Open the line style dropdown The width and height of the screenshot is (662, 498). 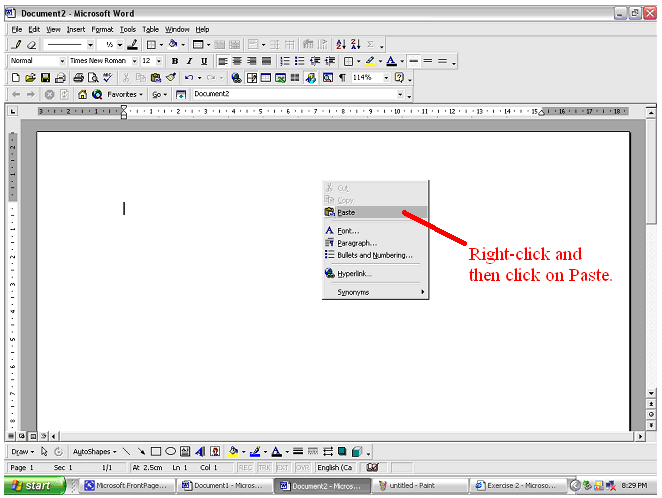(90, 44)
